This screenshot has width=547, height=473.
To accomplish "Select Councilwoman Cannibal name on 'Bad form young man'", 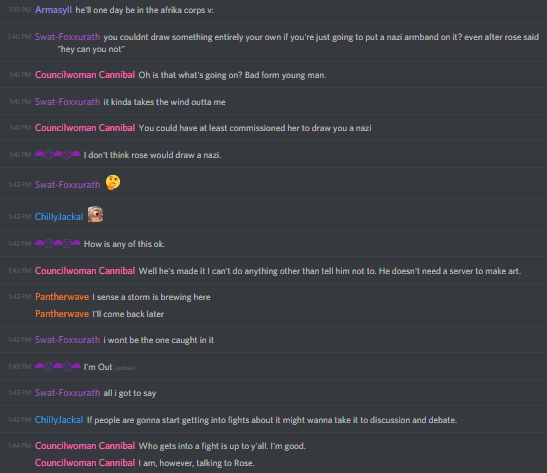I will 85,75.
